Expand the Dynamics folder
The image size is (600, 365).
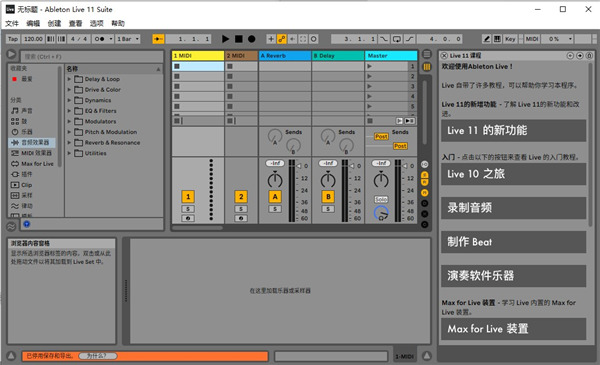point(70,100)
